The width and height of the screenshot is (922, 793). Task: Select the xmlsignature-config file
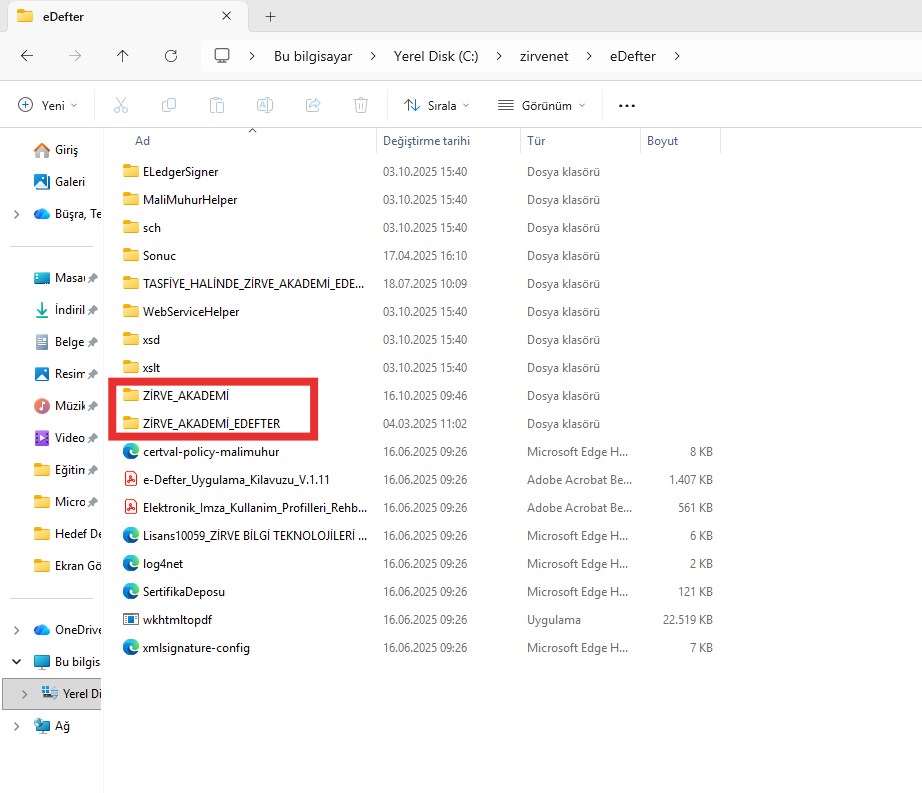pos(186,648)
